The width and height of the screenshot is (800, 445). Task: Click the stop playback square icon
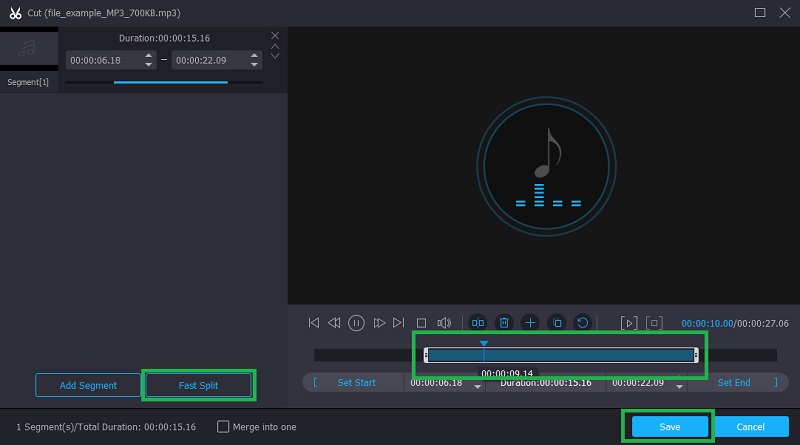421,323
